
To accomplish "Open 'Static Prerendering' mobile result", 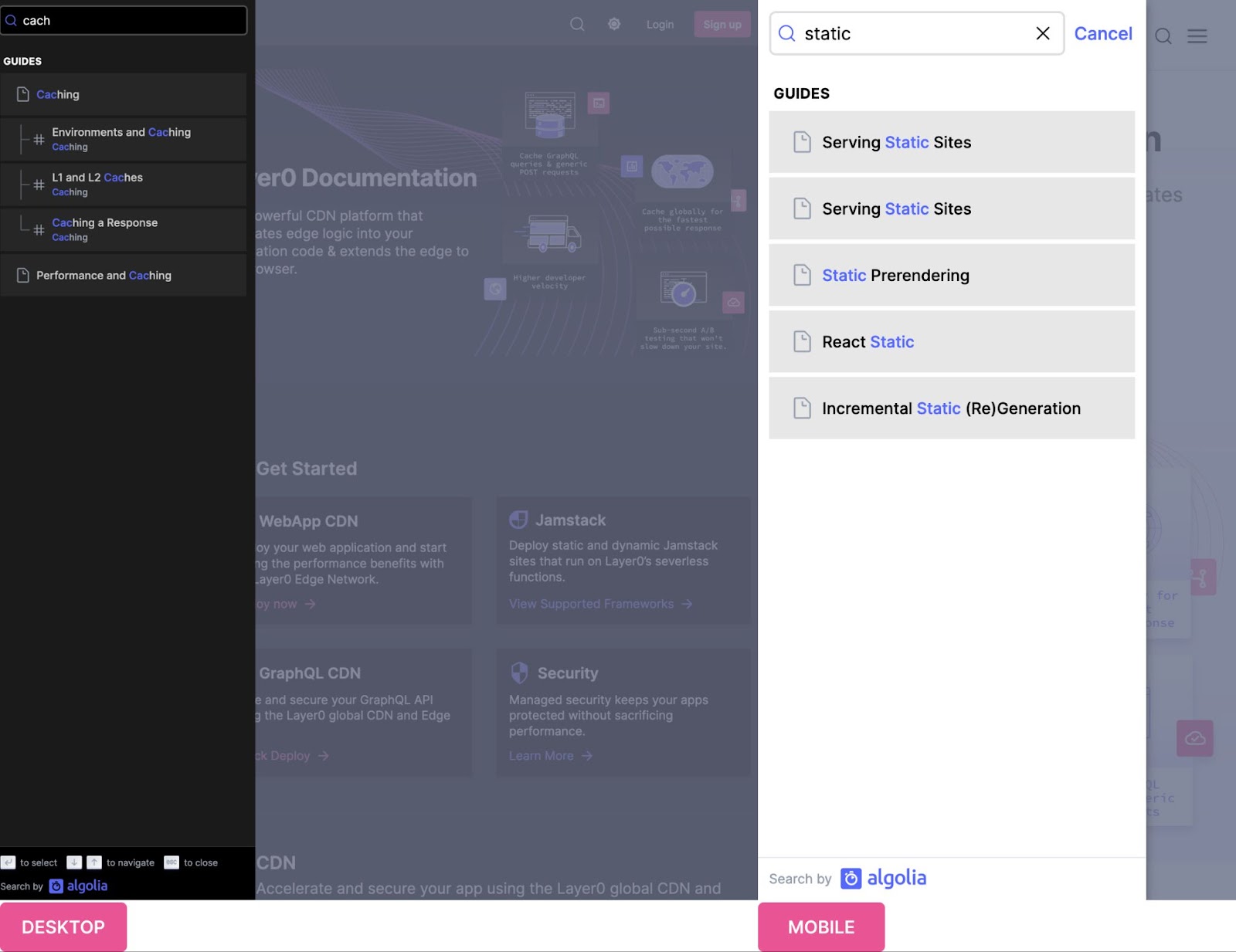I will click(952, 275).
